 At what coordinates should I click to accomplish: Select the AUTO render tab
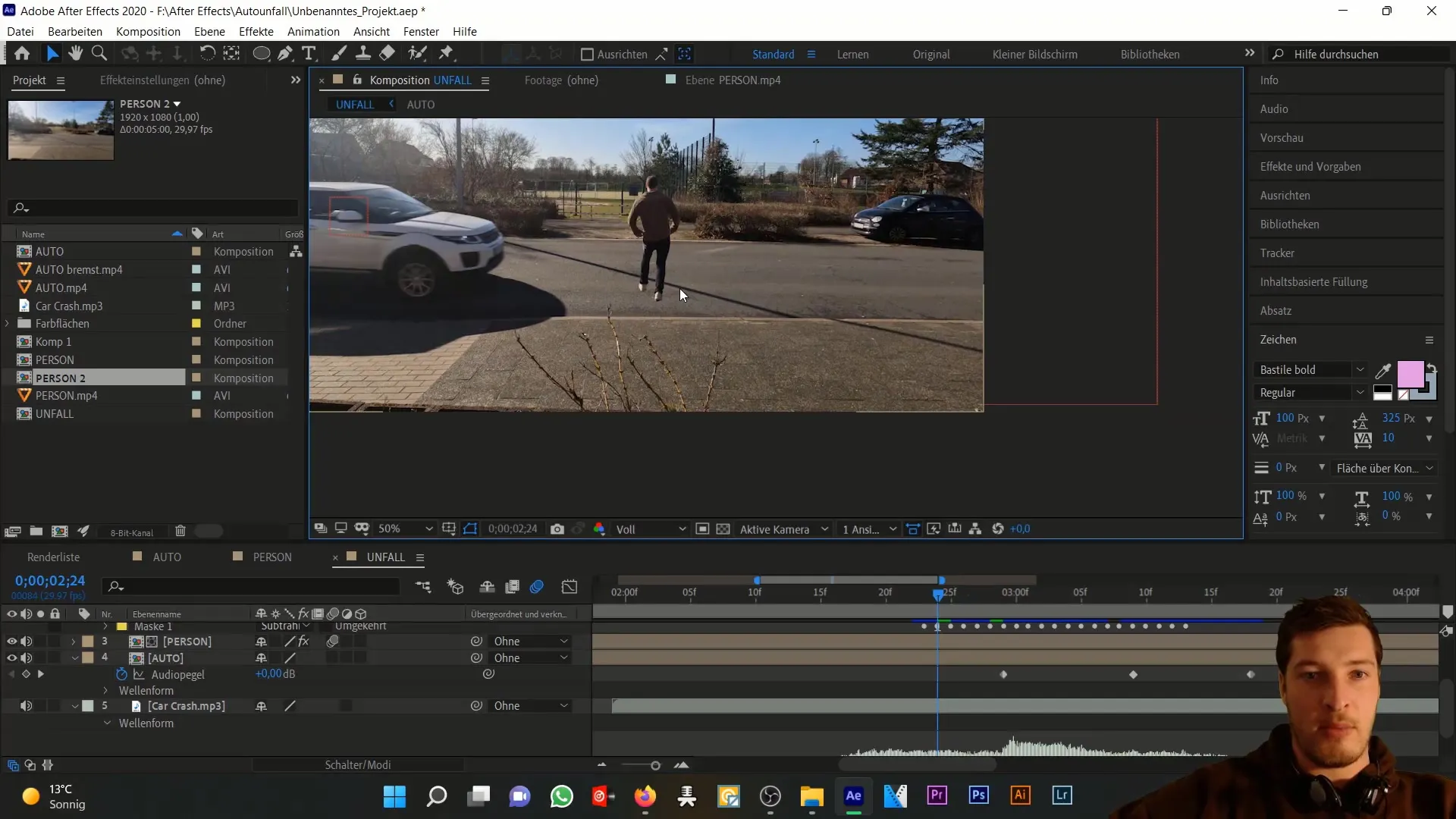coord(167,556)
